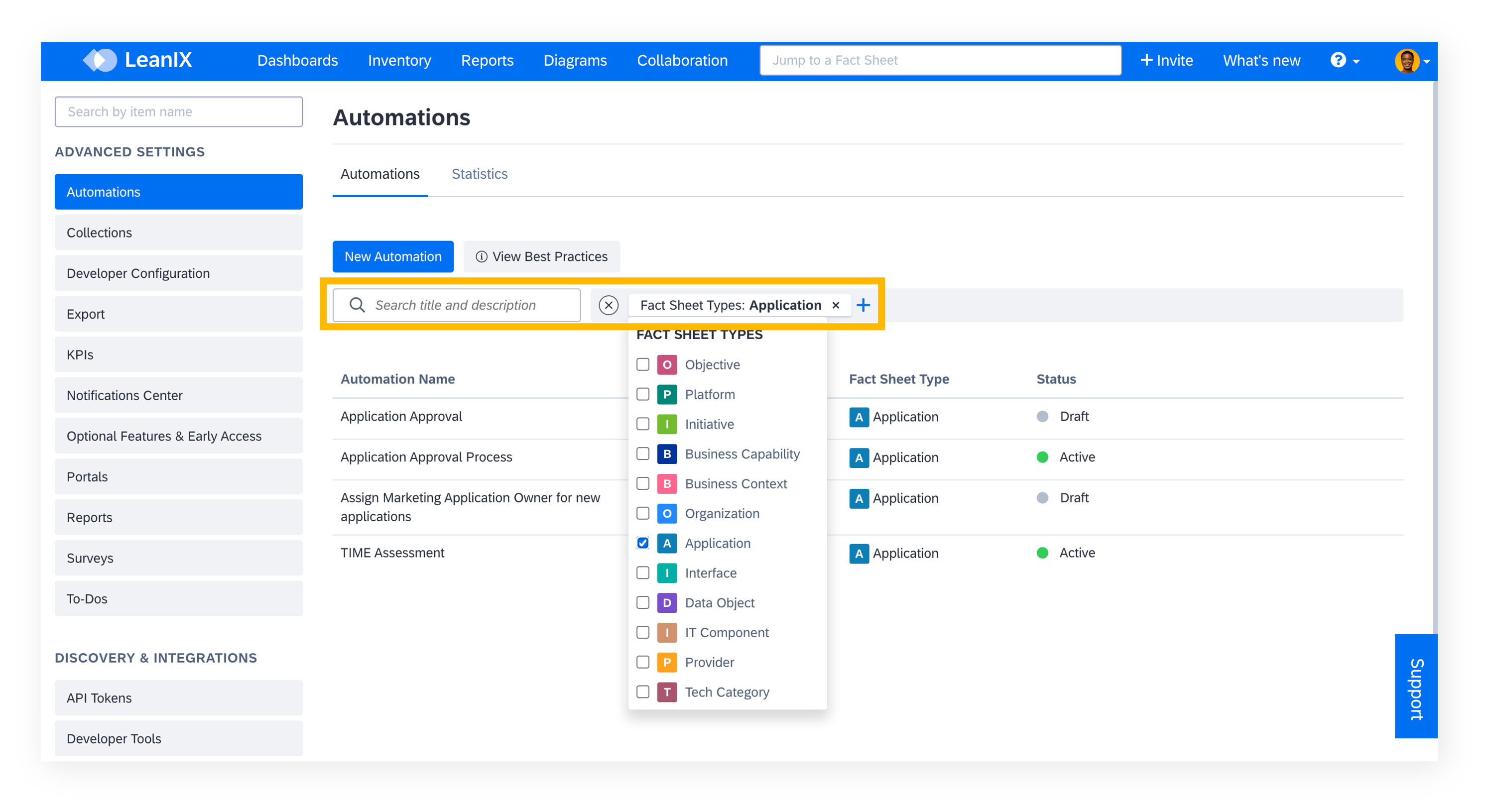The width and height of the screenshot is (1490, 812).
Task: Click the Application A icon in dropdown
Action: click(x=666, y=543)
